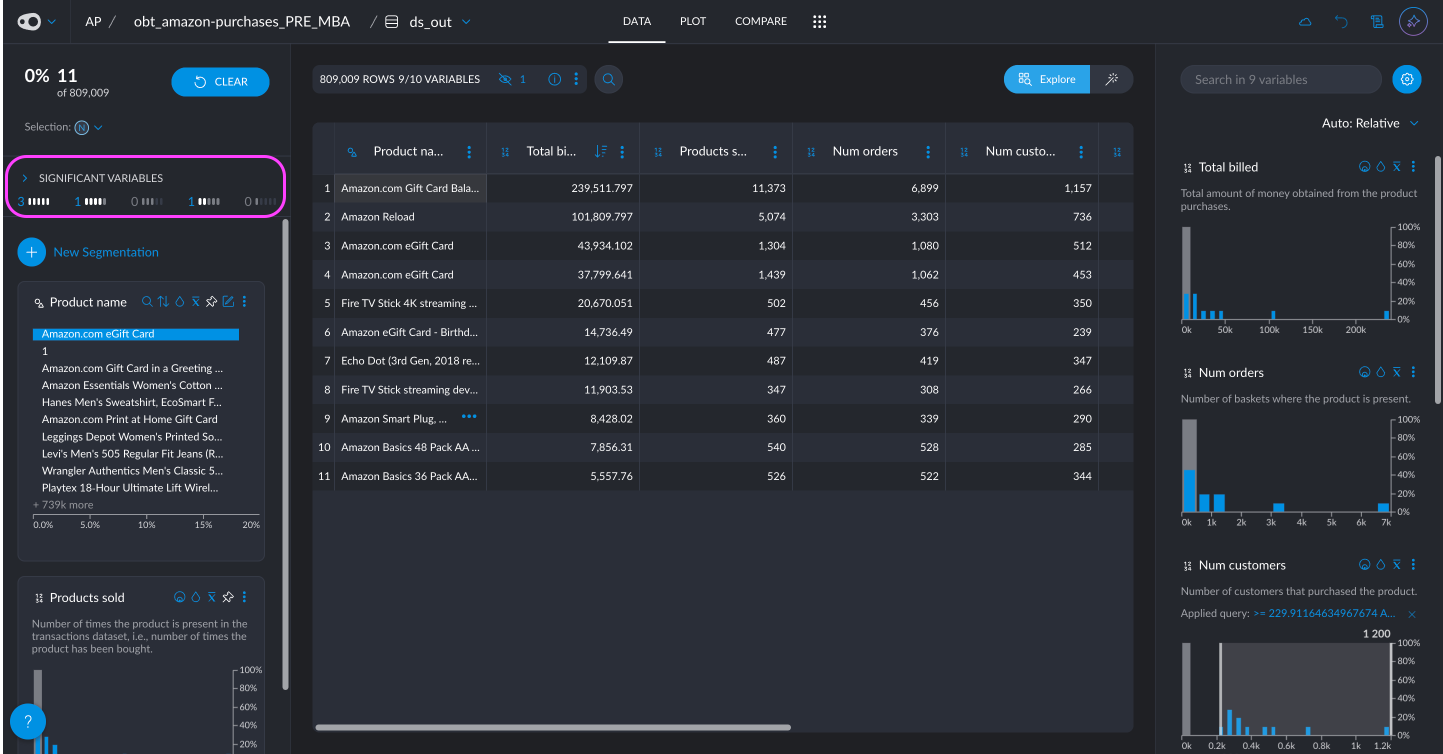The image size is (1443, 754).
Task: Open Num orders column options menu
Action: (x=928, y=152)
